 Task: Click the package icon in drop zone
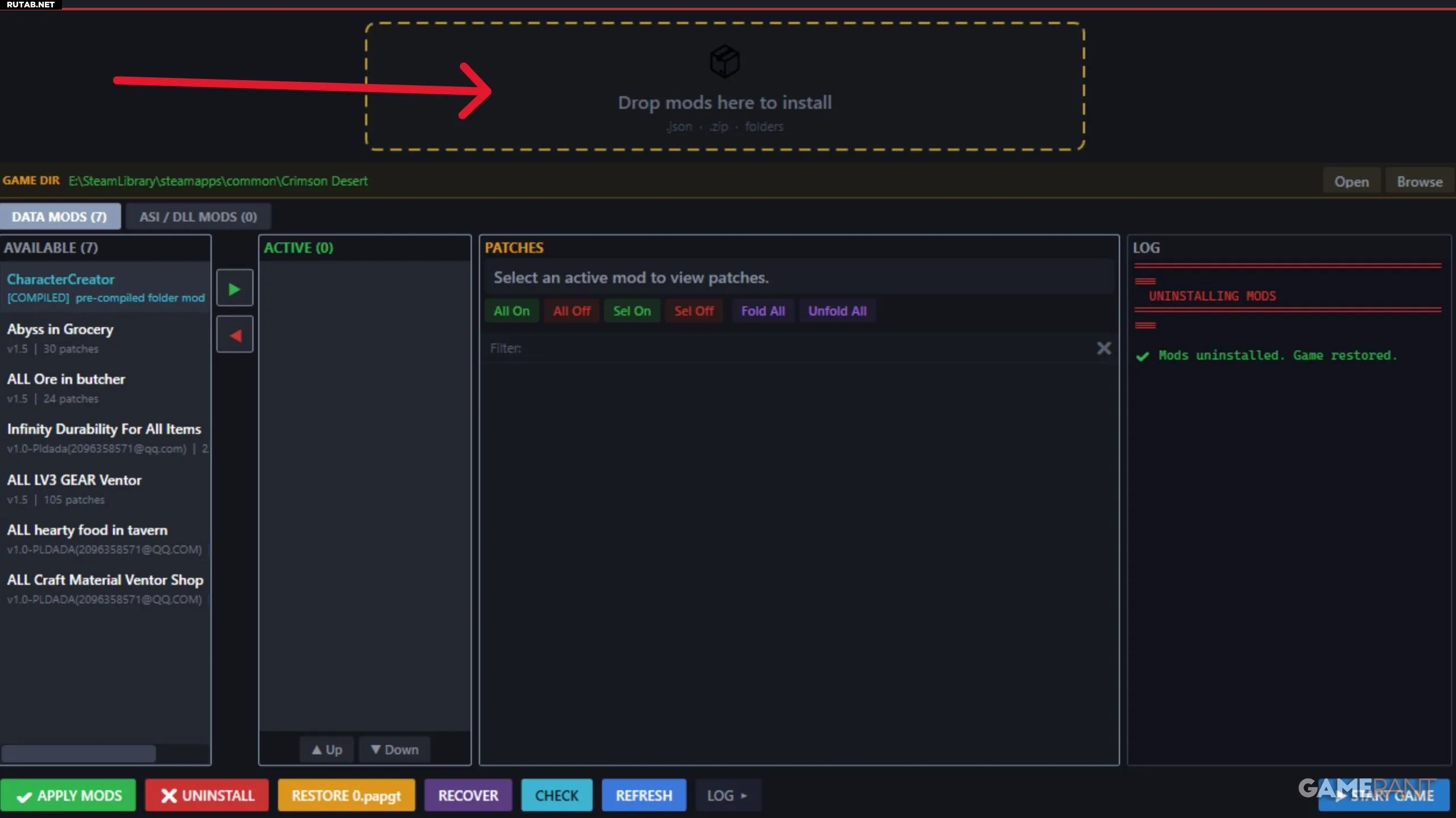click(x=725, y=61)
